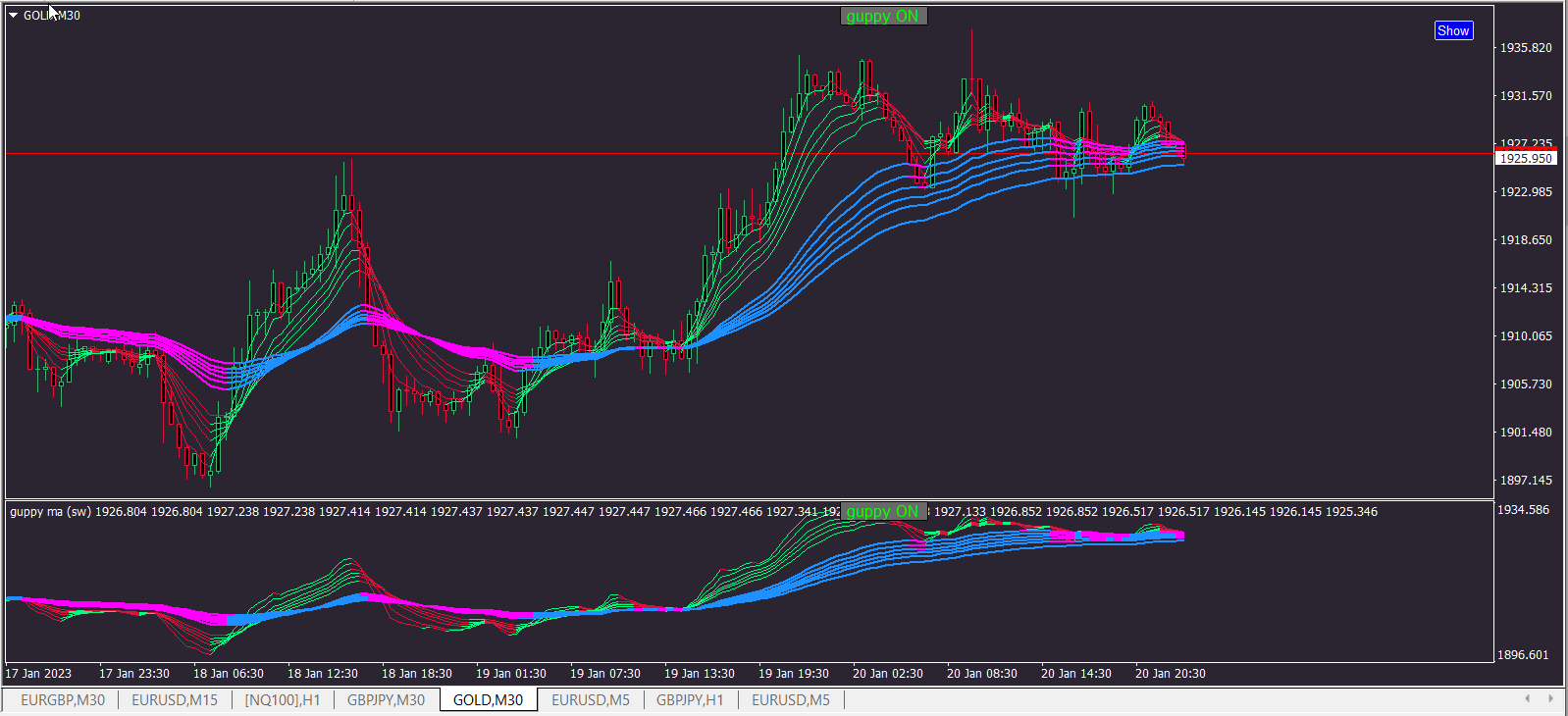This screenshot has width=1568, height=716.
Task: Select the red 1925.950 price level label
Action: click(1526, 158)
